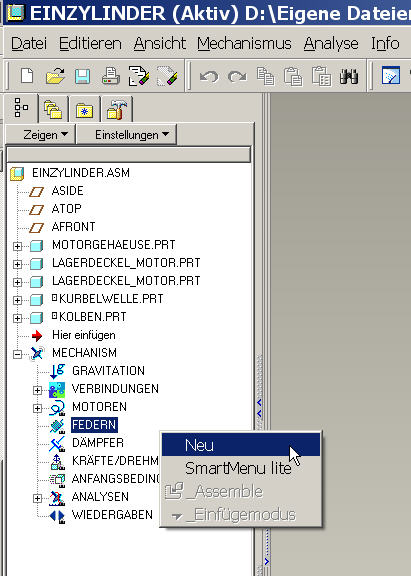Expand the MOTORGEHAEUSE.PRT node
Viewport: 411px width, 576px height.
click(x=17, y=246)
